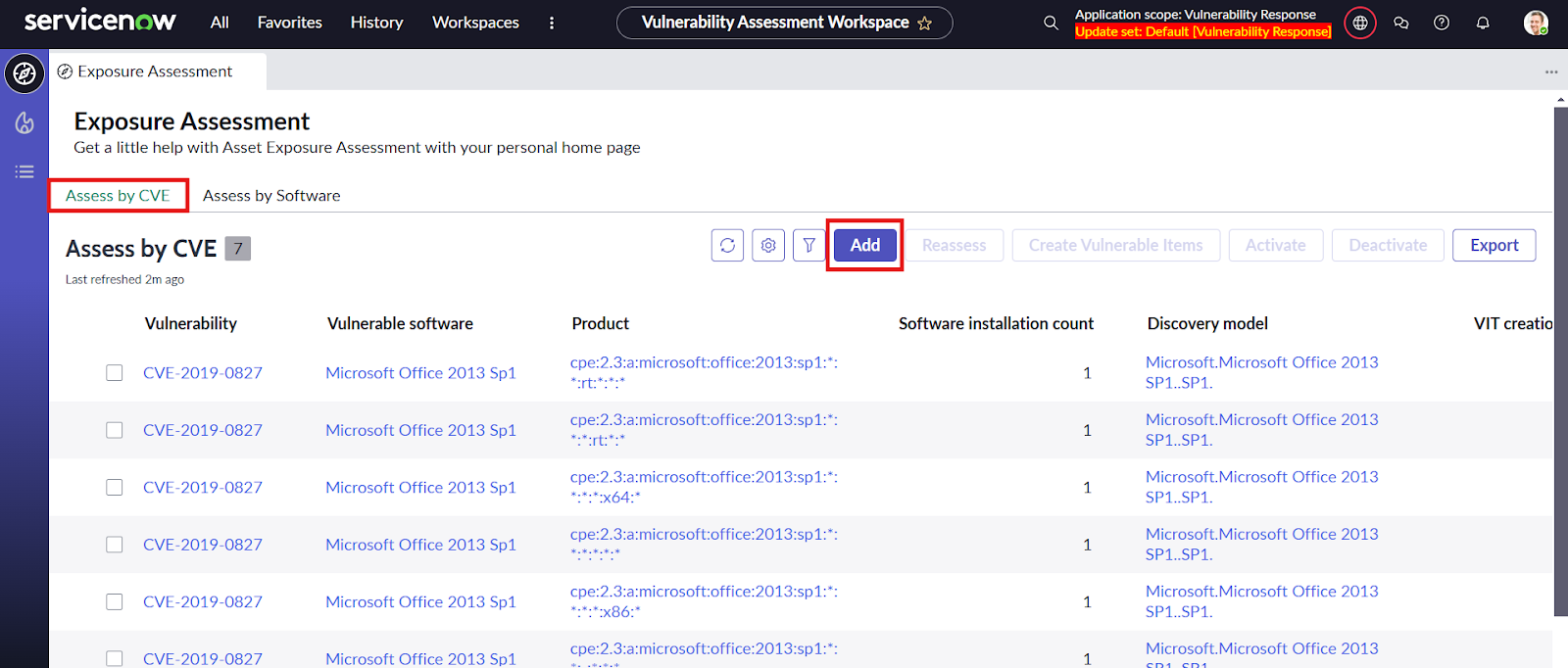The height and width of the screenshot is (668, 1568).
Task: Select checkbox for the cpe …:rt:*:*:* row
Action: tap(115, 373)
